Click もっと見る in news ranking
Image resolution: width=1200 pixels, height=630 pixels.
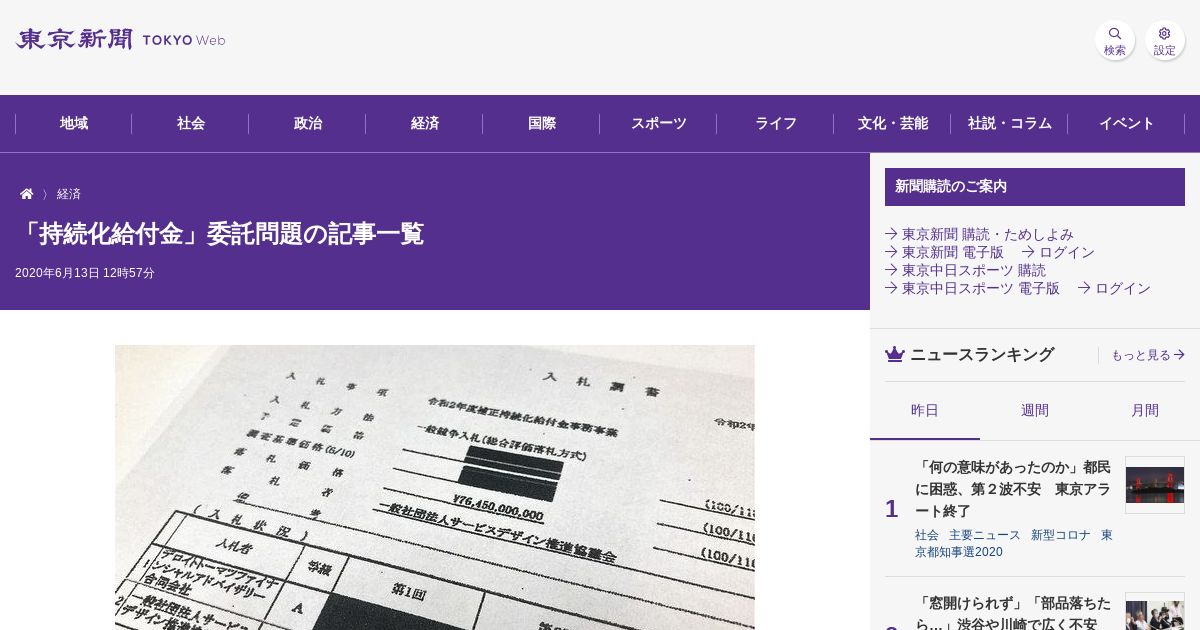pos(1148,355)
